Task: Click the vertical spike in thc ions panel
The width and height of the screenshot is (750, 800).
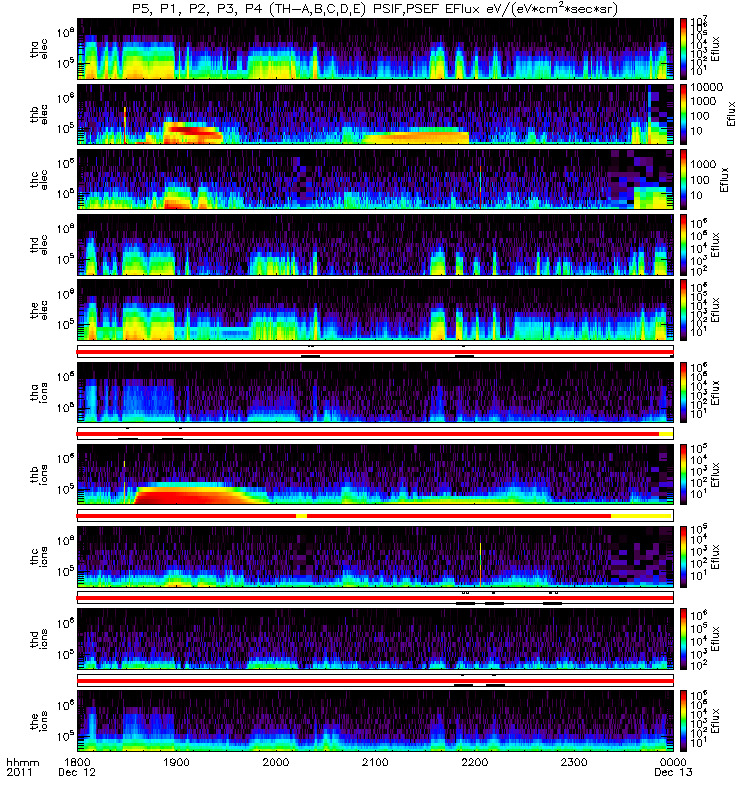Action: [x=480, y=564]
